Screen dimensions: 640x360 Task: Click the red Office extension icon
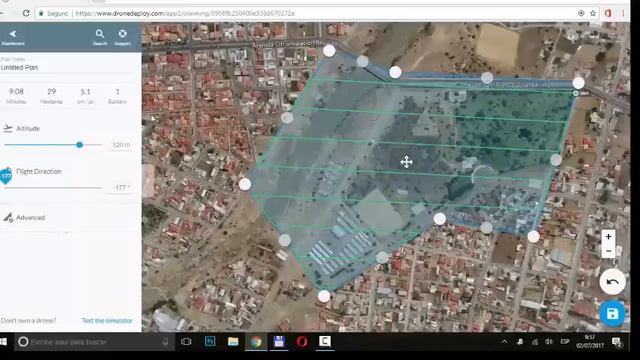608,13
